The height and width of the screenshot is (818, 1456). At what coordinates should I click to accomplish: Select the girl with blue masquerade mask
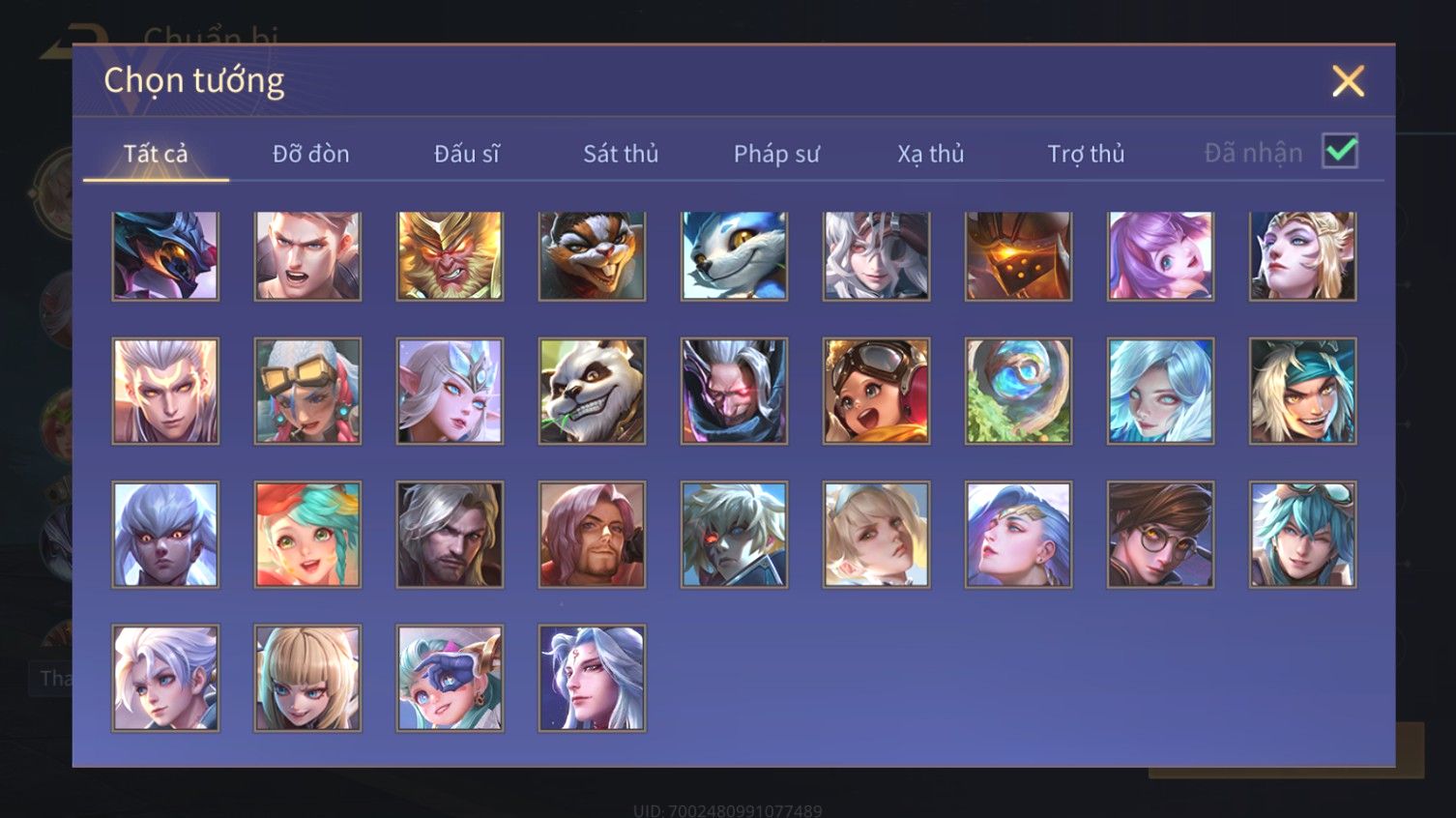(450, 678)
